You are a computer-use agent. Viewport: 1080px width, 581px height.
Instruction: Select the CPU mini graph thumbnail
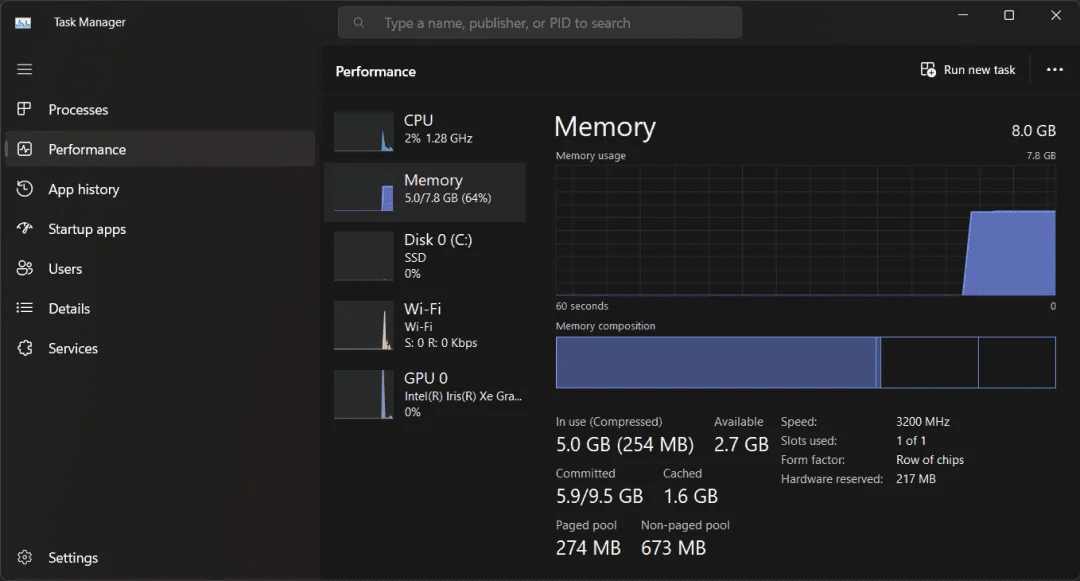[x=364, y=131]
